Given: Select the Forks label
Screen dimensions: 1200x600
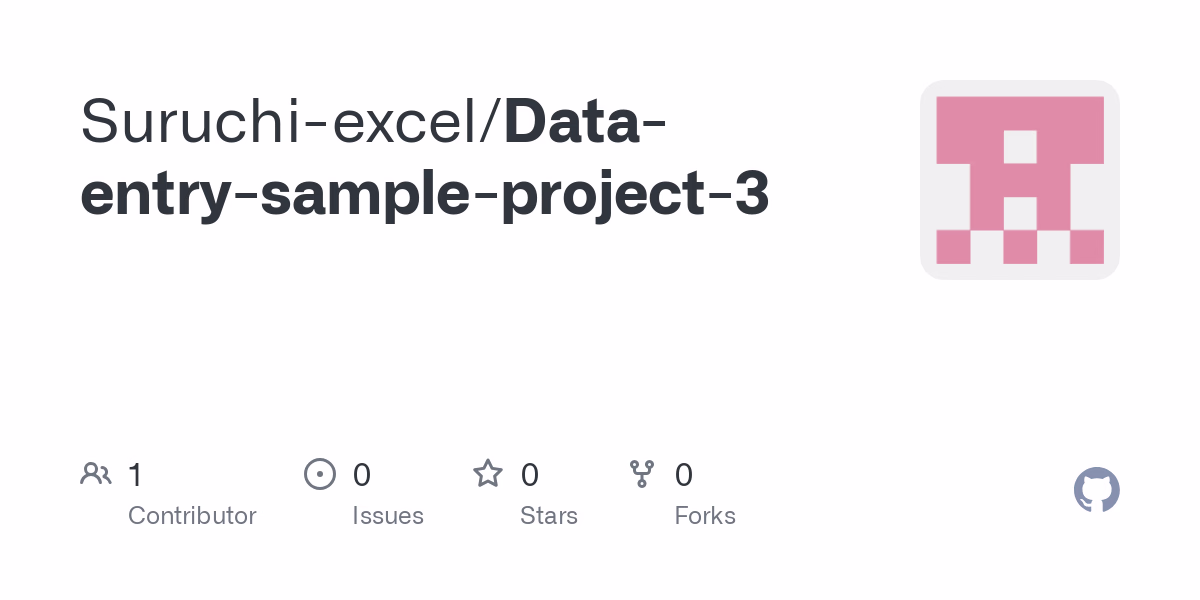Looking at the screenshot, I should [705, 516].
